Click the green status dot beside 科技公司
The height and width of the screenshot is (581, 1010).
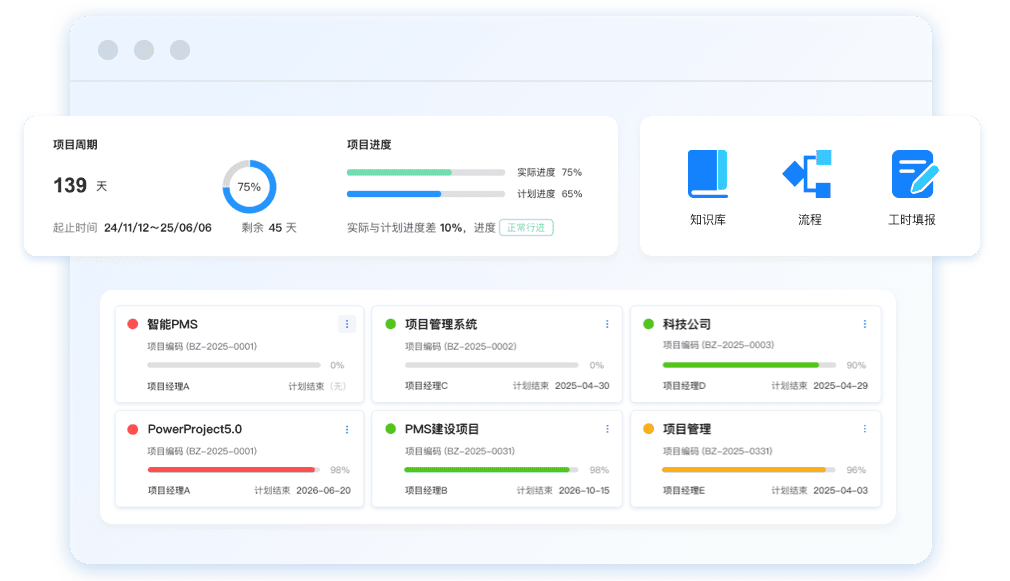click(649, 324)
